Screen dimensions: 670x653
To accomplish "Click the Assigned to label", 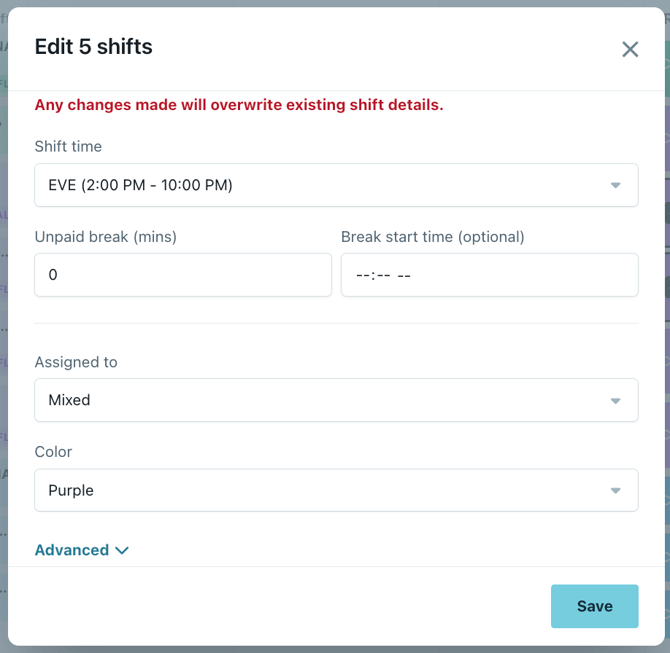I will pos(76,362).
